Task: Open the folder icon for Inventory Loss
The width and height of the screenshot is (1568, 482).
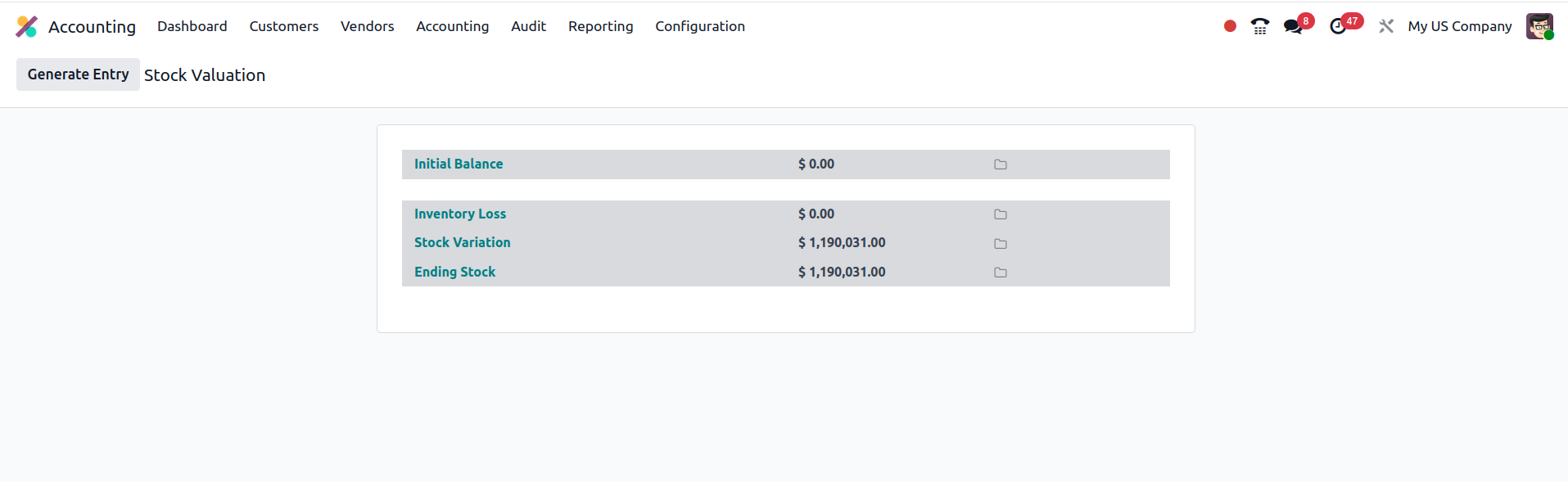Action: point(1000,214)
